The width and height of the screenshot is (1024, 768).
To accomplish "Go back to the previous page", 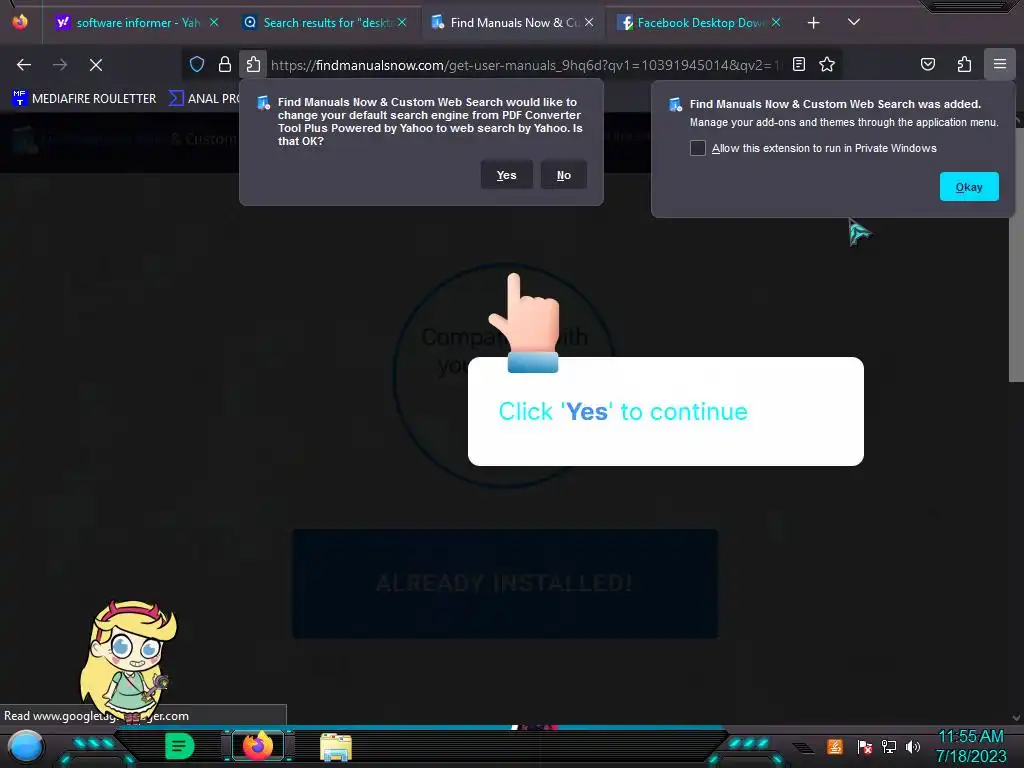I will [x=24, y=65].
